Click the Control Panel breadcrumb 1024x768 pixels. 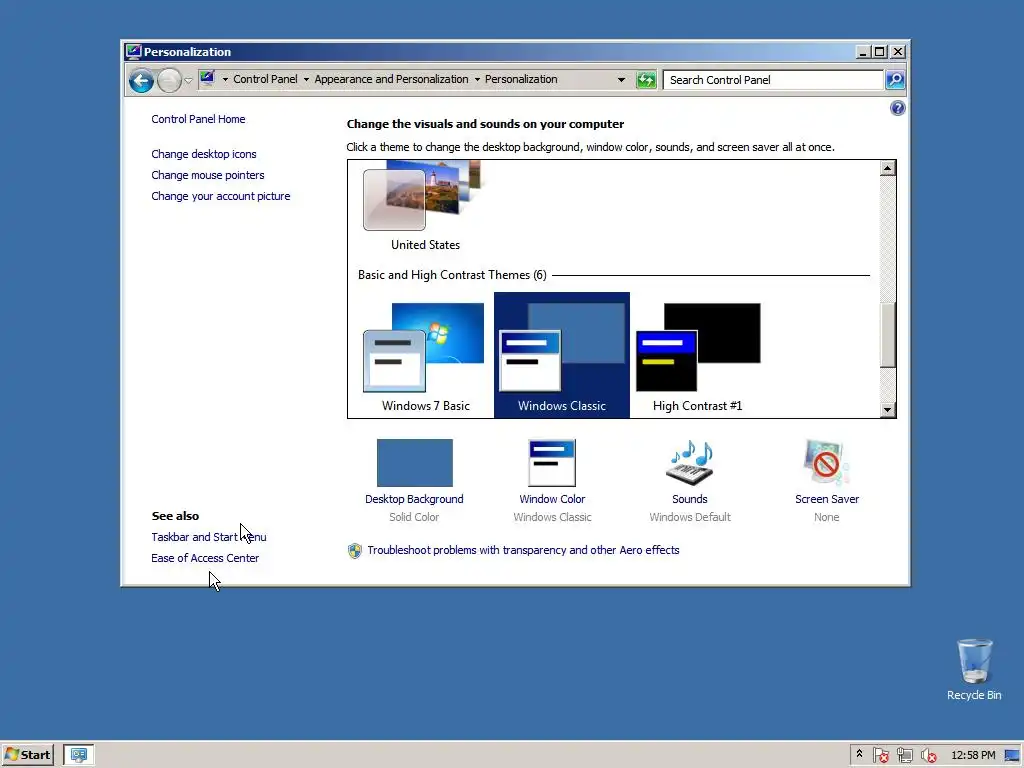265,79
